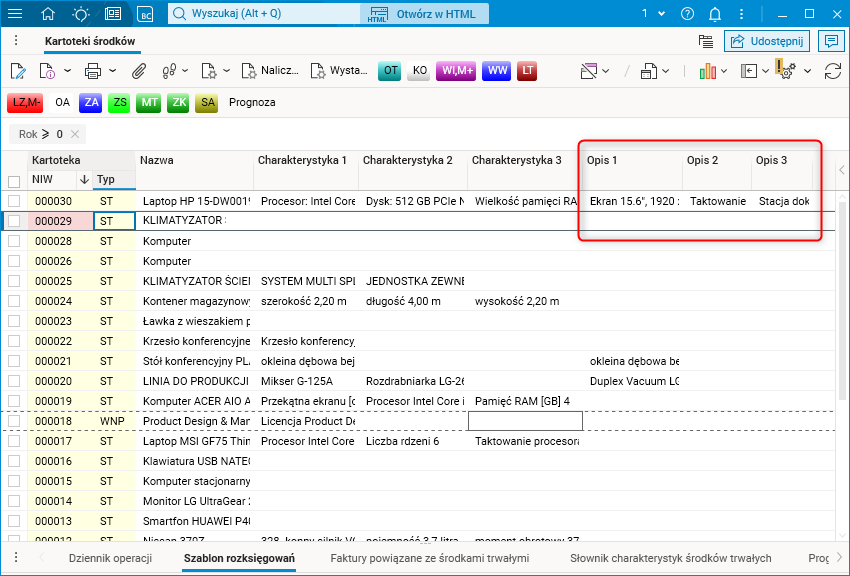850x576 pixels.
Task: Click the document settings gear icon
Action: pos(209,71)
